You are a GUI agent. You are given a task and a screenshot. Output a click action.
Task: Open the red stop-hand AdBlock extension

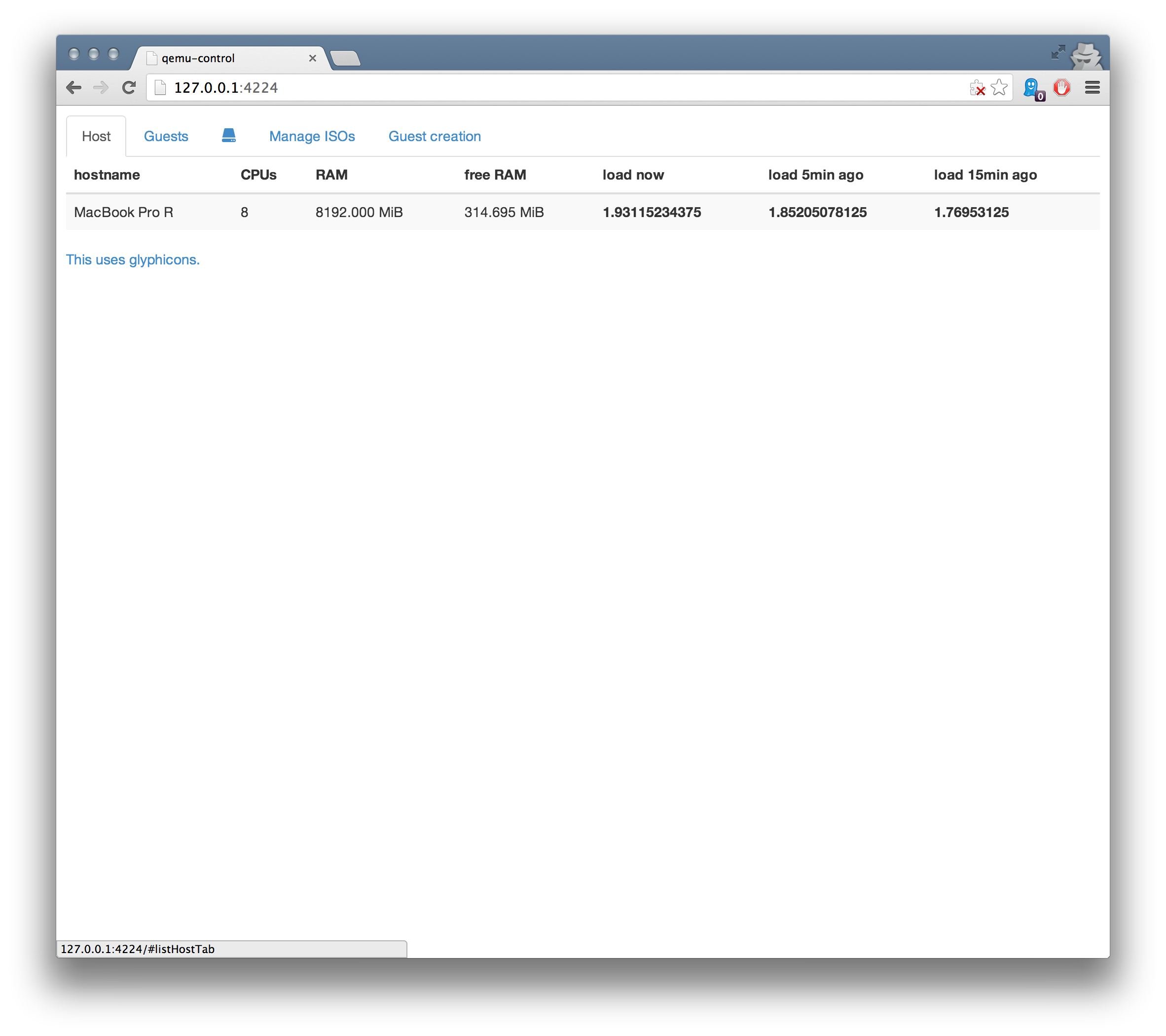1061,87
